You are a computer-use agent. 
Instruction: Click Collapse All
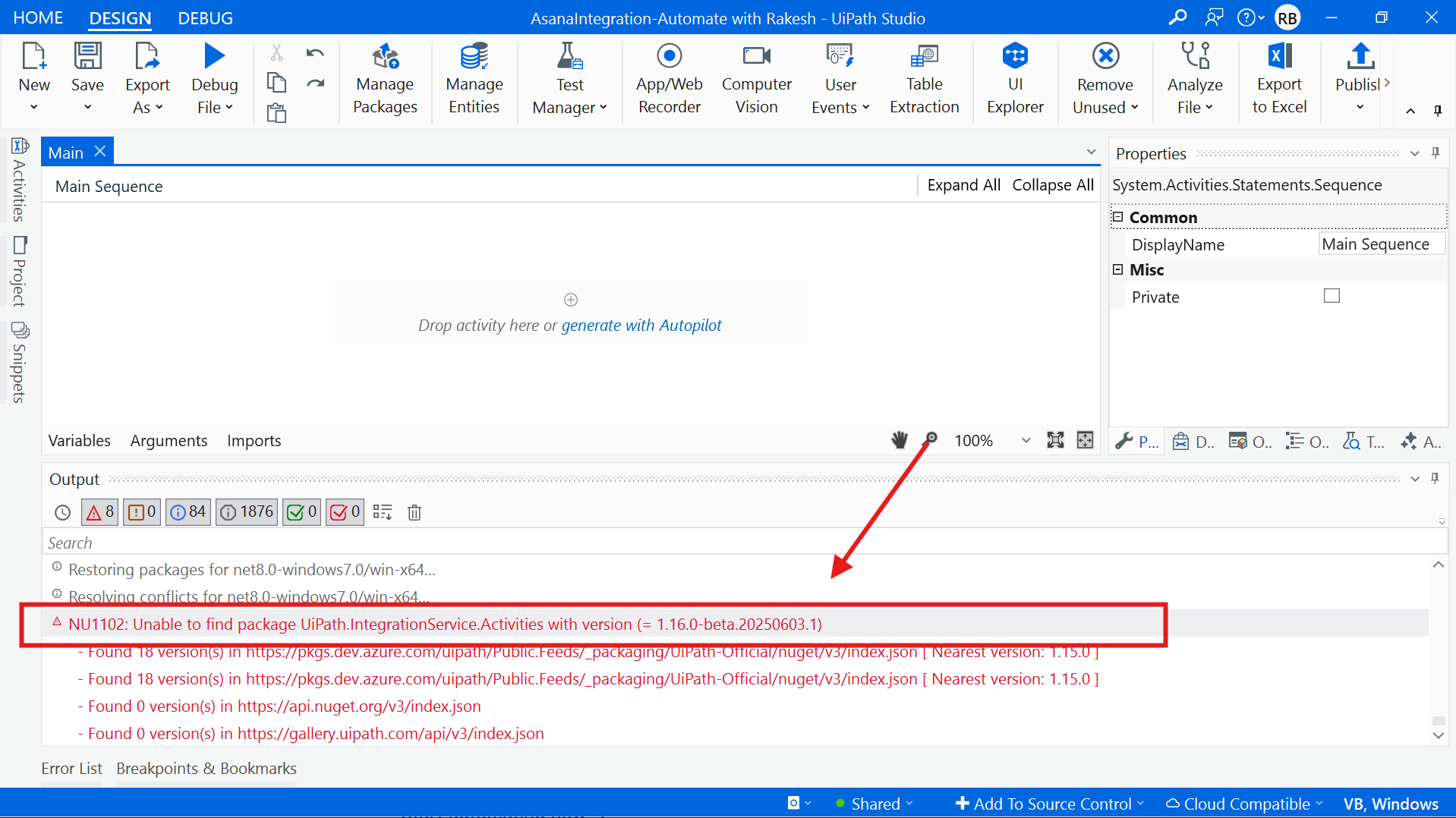pos(1052,185)
